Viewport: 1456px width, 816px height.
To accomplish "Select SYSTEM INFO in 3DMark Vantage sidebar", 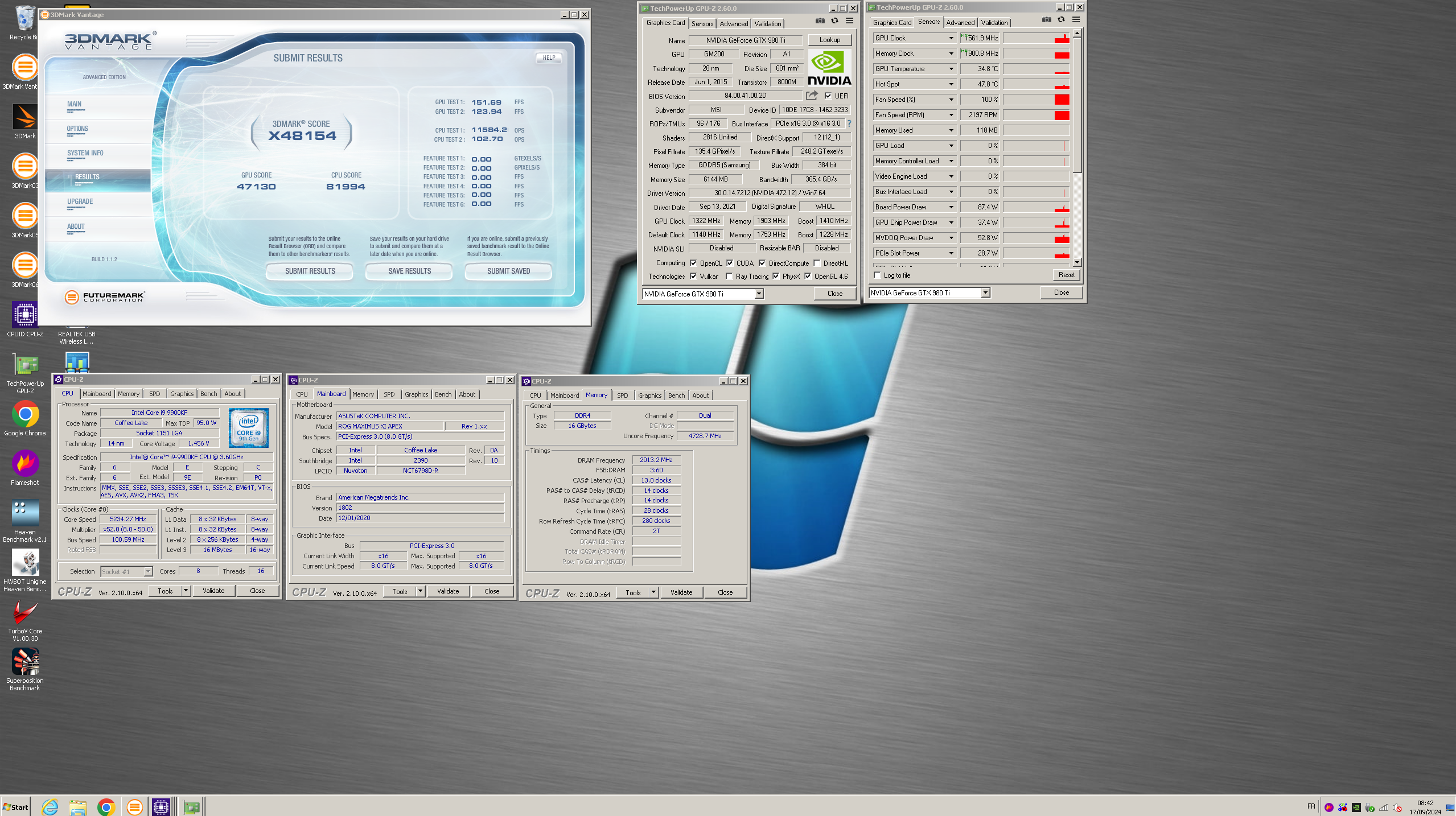I will [85, 153].
